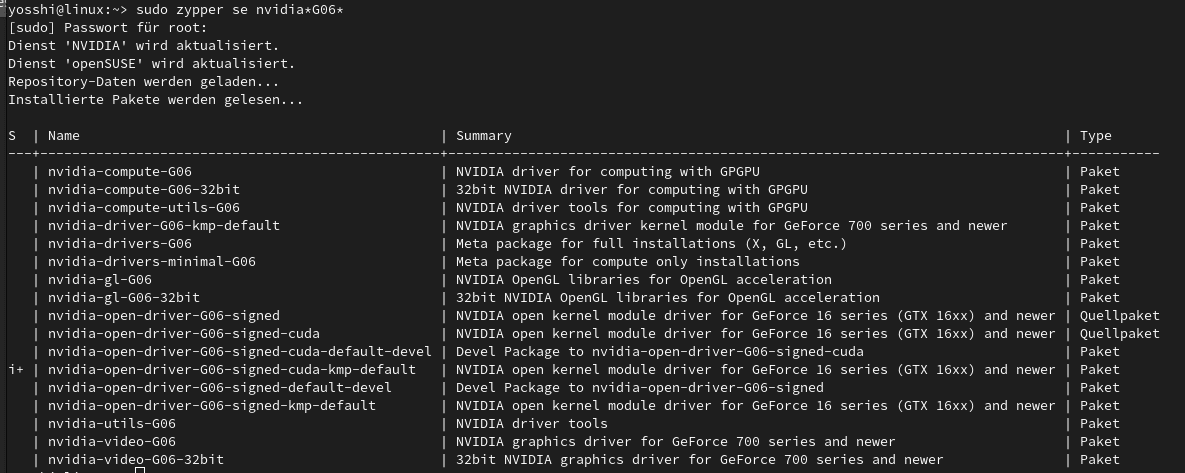1185x473 pixels.
Task: Click summary 'NVIDIA driver tools for computing with GPGPU'
Action: click(632, 208)
